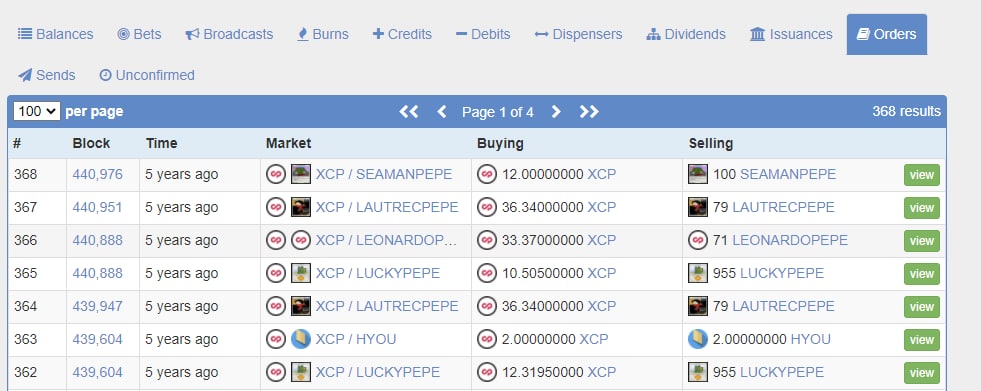View order 366 details
The image size is (981, 391).
point(922,241)
